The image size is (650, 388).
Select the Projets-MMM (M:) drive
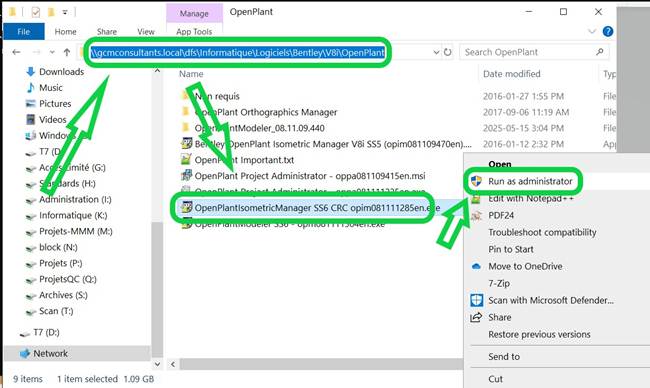[x=75, y=231]
